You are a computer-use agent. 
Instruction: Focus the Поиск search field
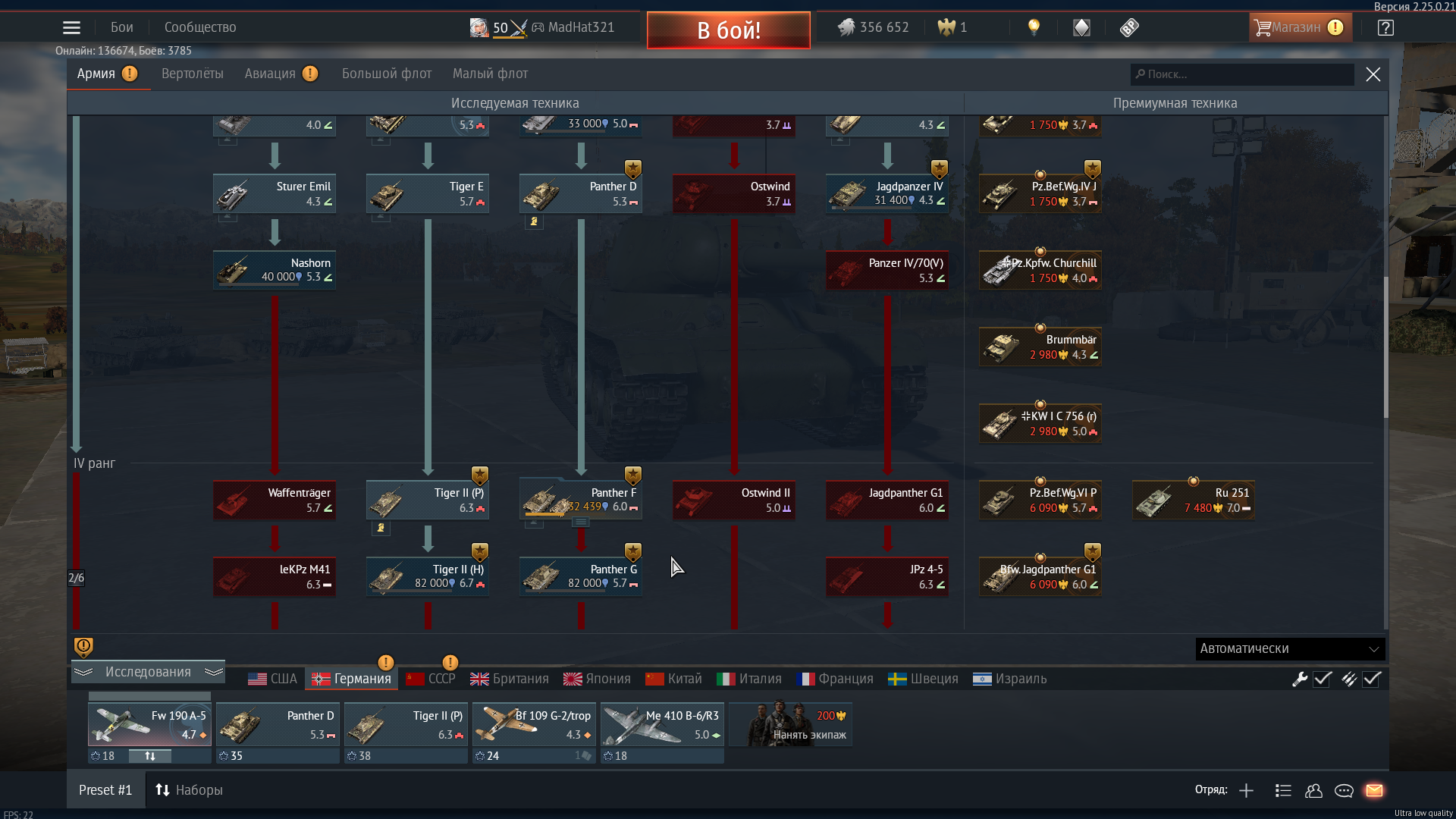coord(1242,74)
